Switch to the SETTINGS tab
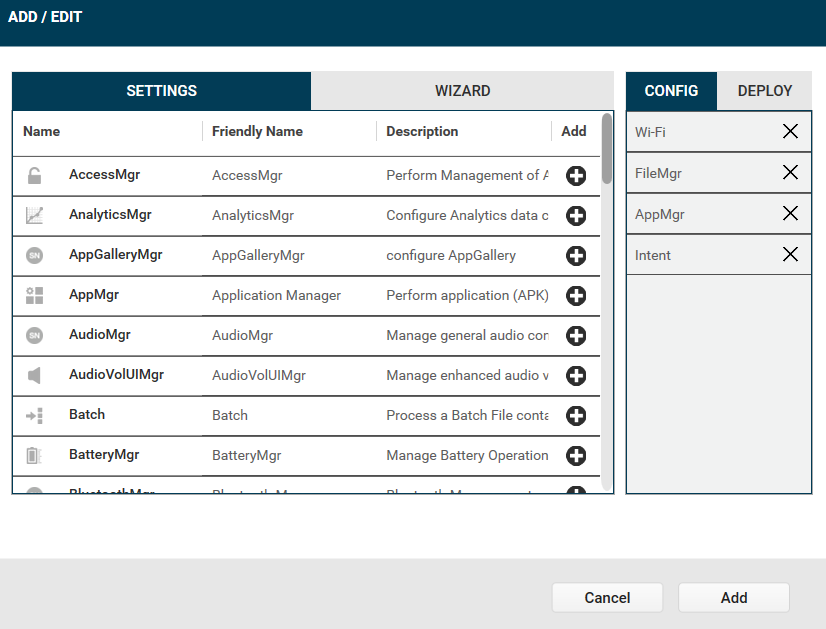This screenshot has width=826, height=629. coord(162,91)
